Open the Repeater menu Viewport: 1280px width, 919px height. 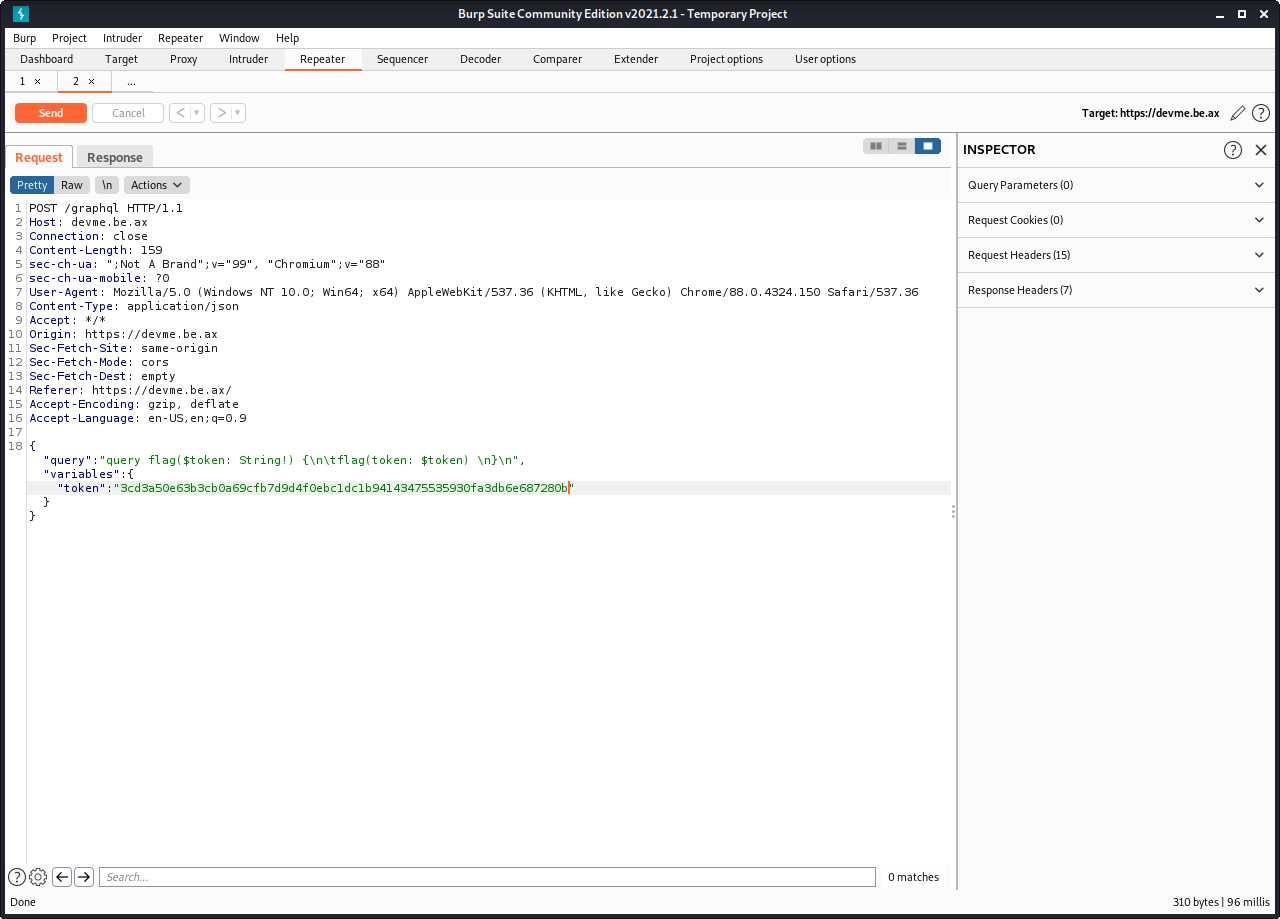pyautogui.click(x=181, y=38)
